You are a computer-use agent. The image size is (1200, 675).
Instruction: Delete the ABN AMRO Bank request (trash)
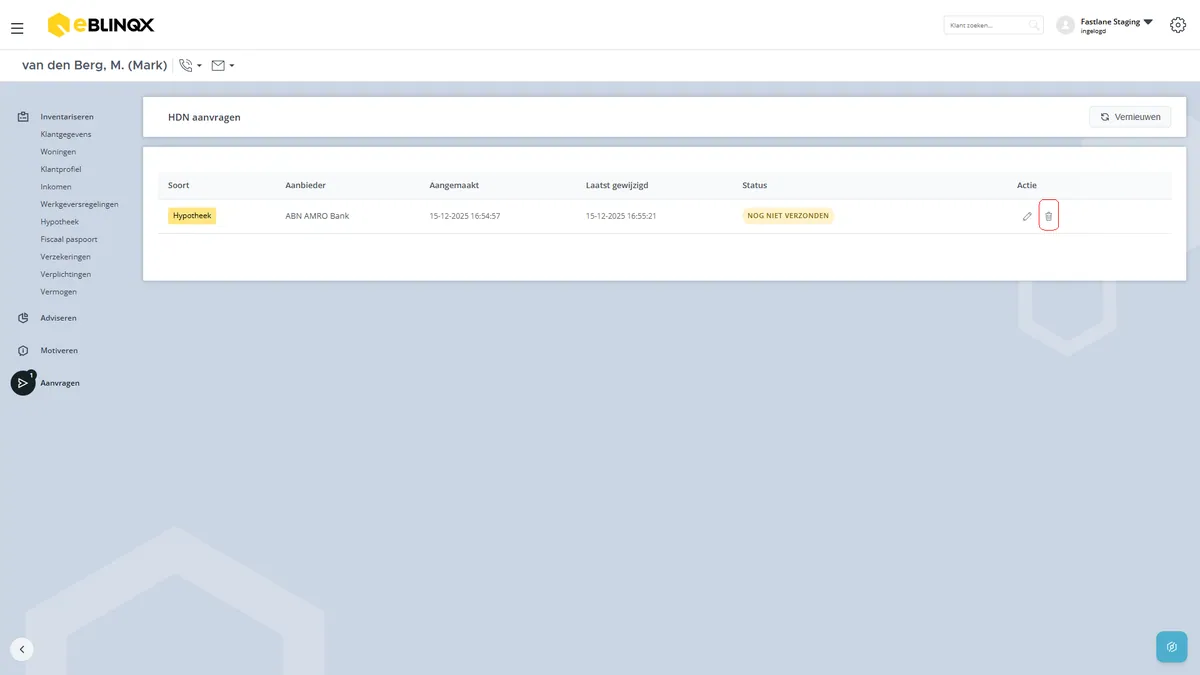(1049, 216)
